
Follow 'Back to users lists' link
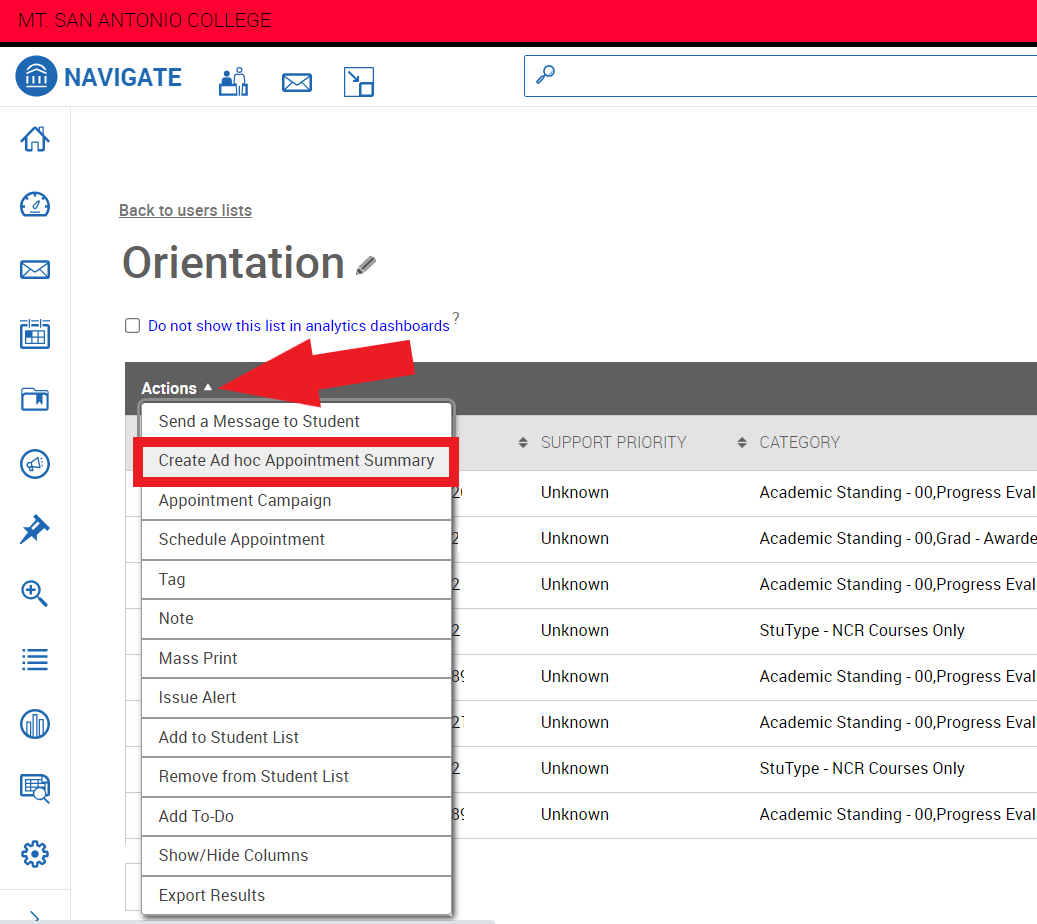pyautogui.click(x=185, y=210)
